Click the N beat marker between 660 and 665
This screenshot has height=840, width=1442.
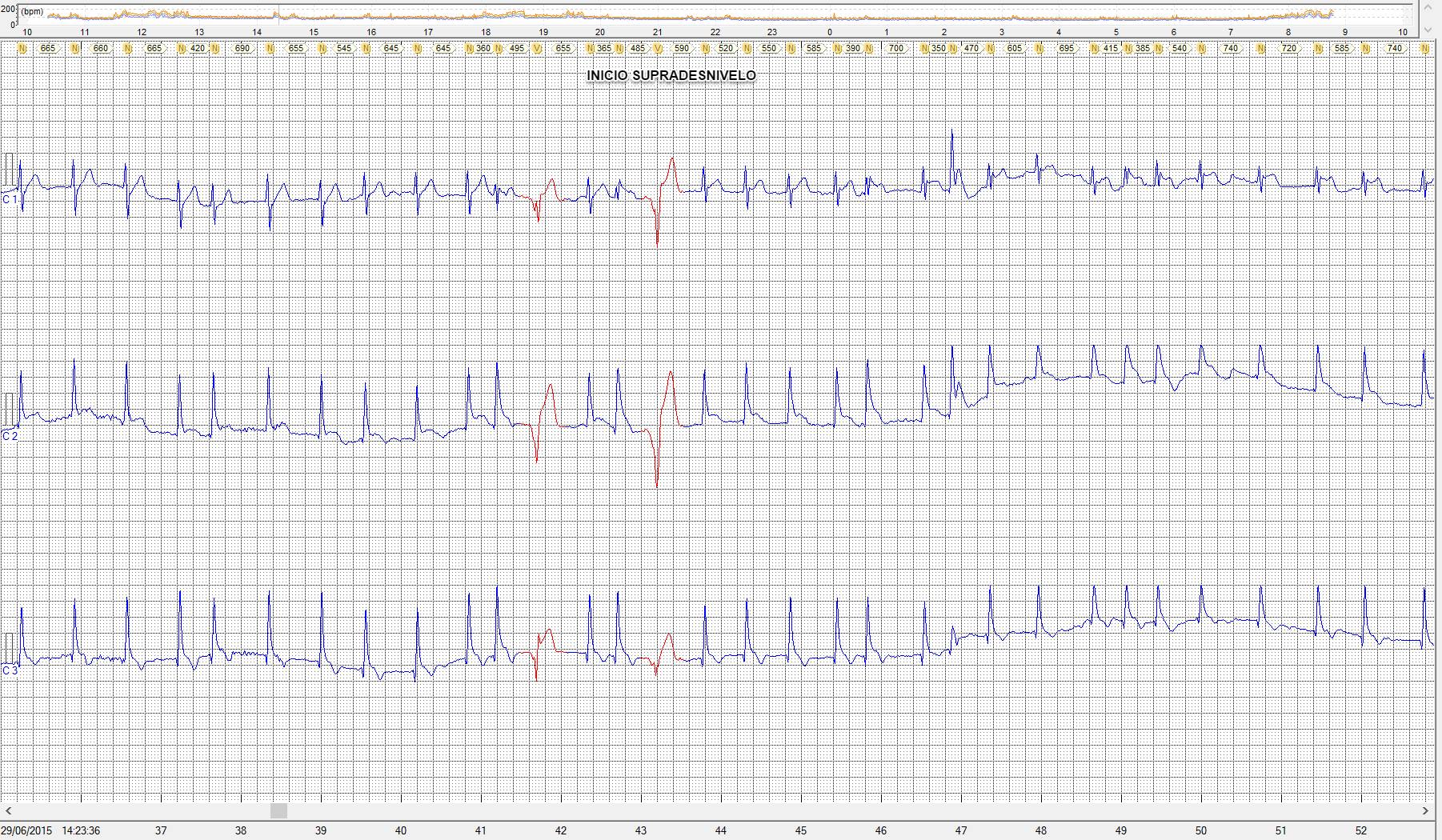point(127,48)
